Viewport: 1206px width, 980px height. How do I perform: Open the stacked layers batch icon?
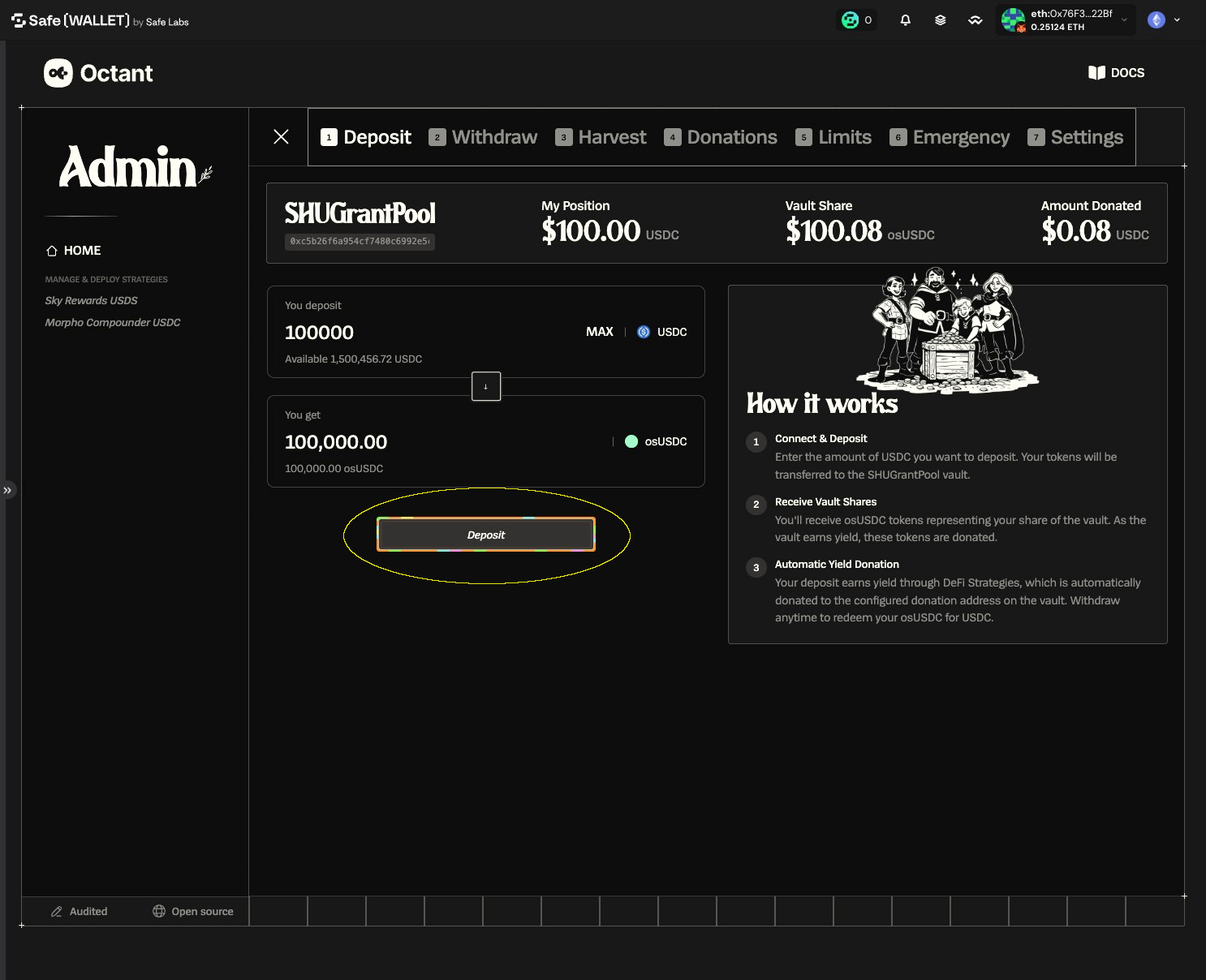coord(940,20)
